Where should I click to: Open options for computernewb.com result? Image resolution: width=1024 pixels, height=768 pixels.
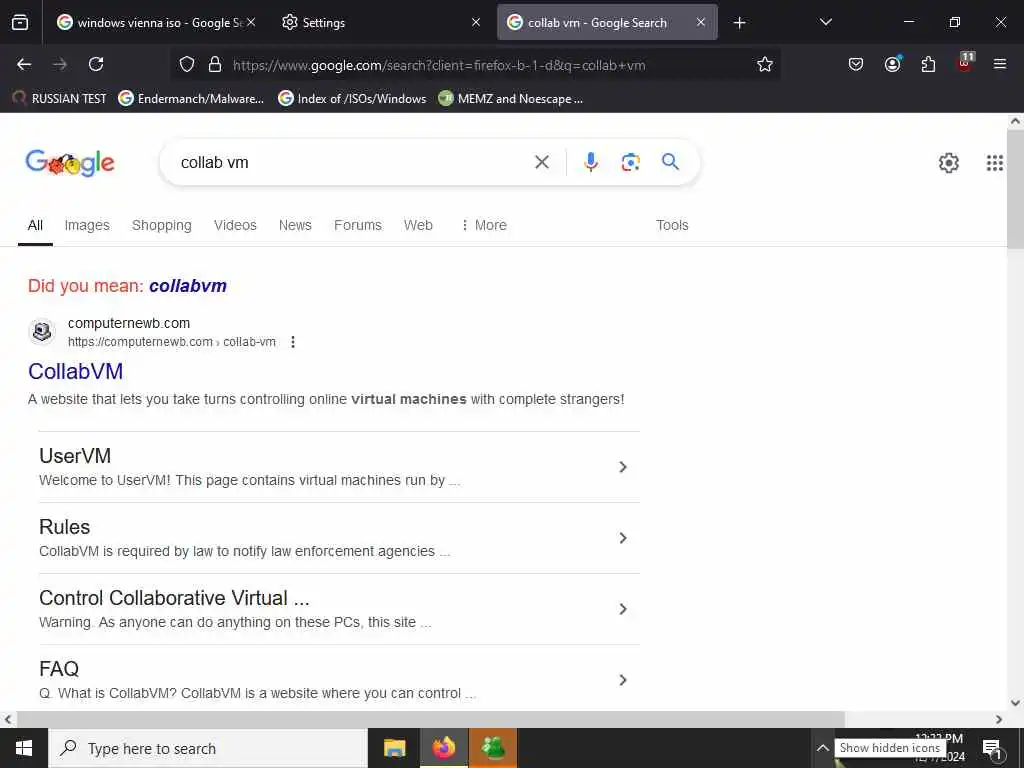click(293, 342)
